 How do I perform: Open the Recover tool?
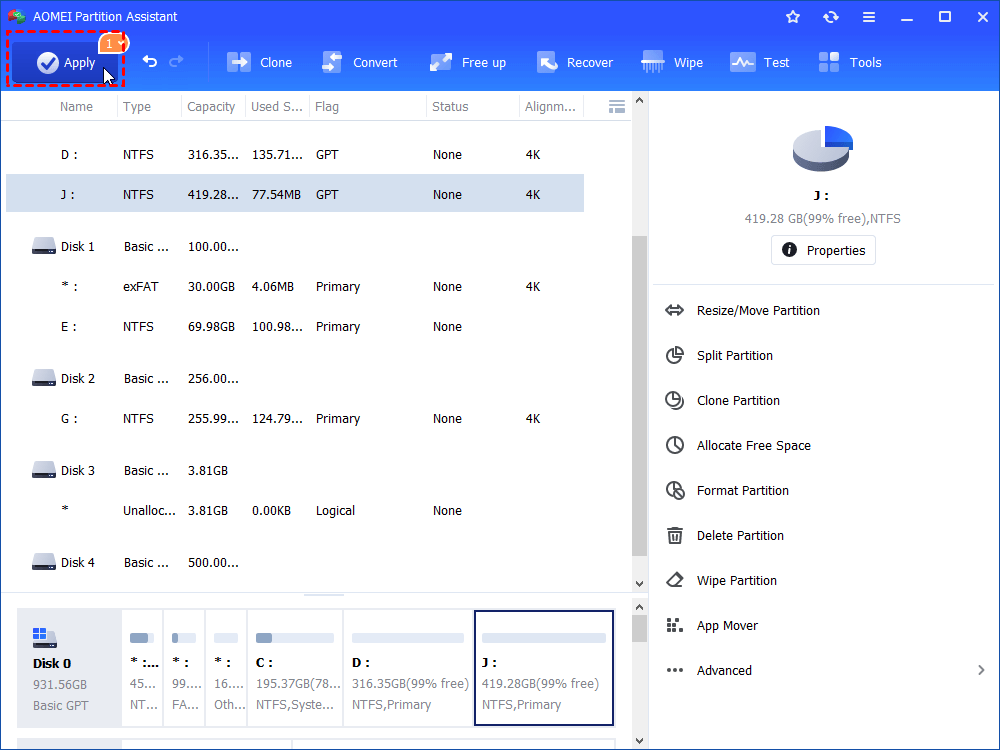[x=575, y=62]
